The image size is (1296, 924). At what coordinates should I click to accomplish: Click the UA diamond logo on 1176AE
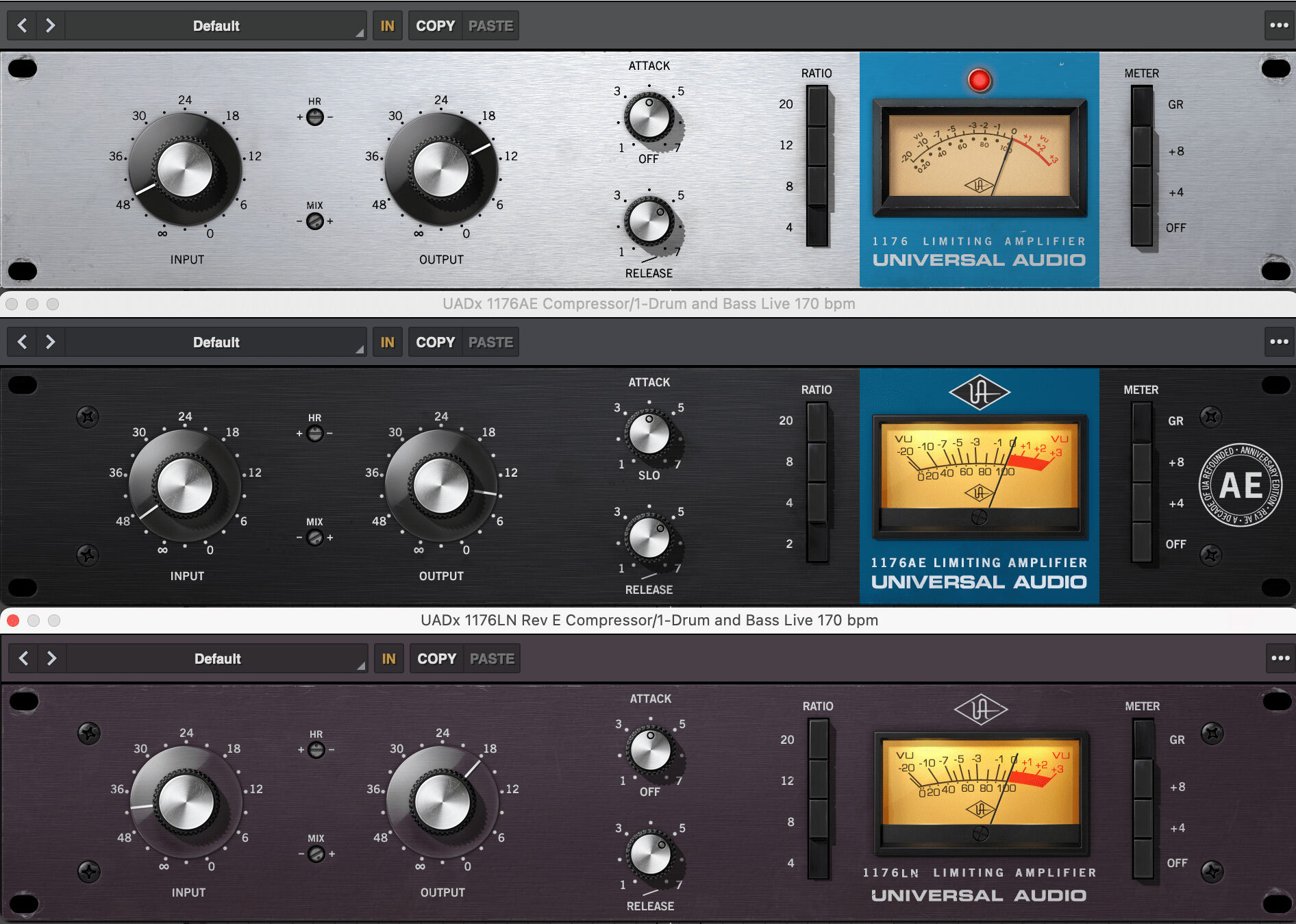click(979, 393)
